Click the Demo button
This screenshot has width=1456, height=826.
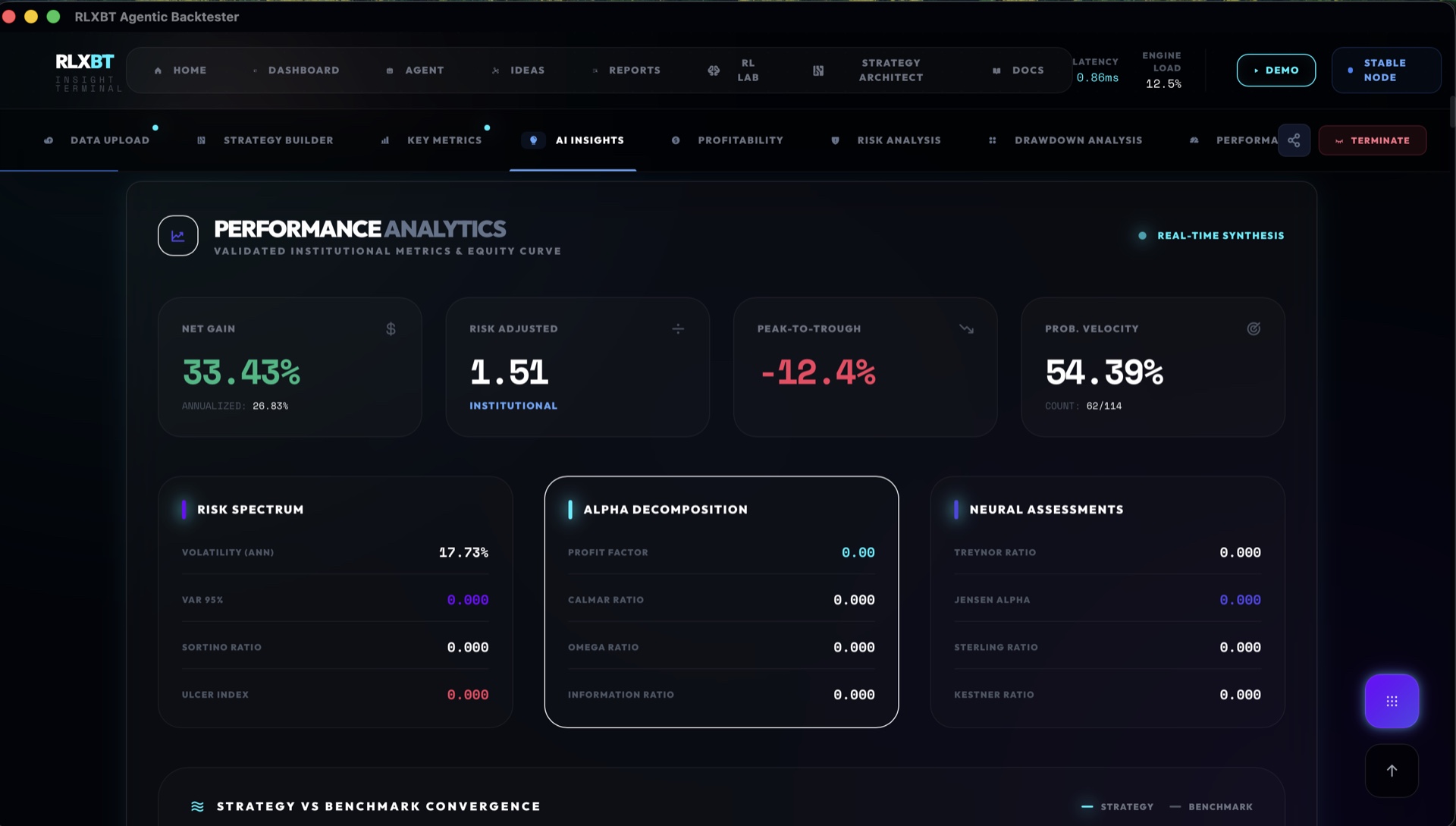pyautogui.click(x=1276, y=71)
